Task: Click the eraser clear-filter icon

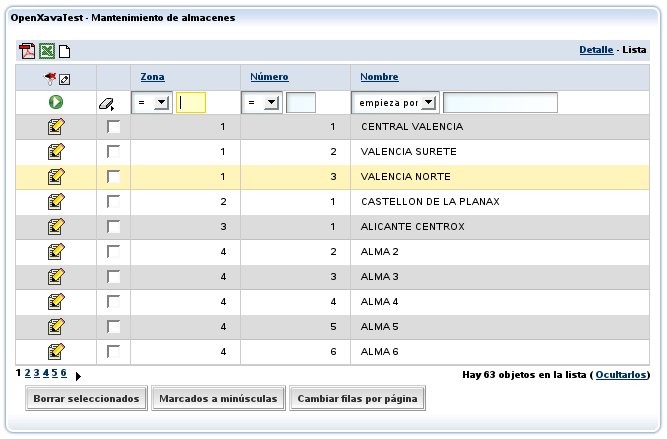Action: click(x=107, y=103)
